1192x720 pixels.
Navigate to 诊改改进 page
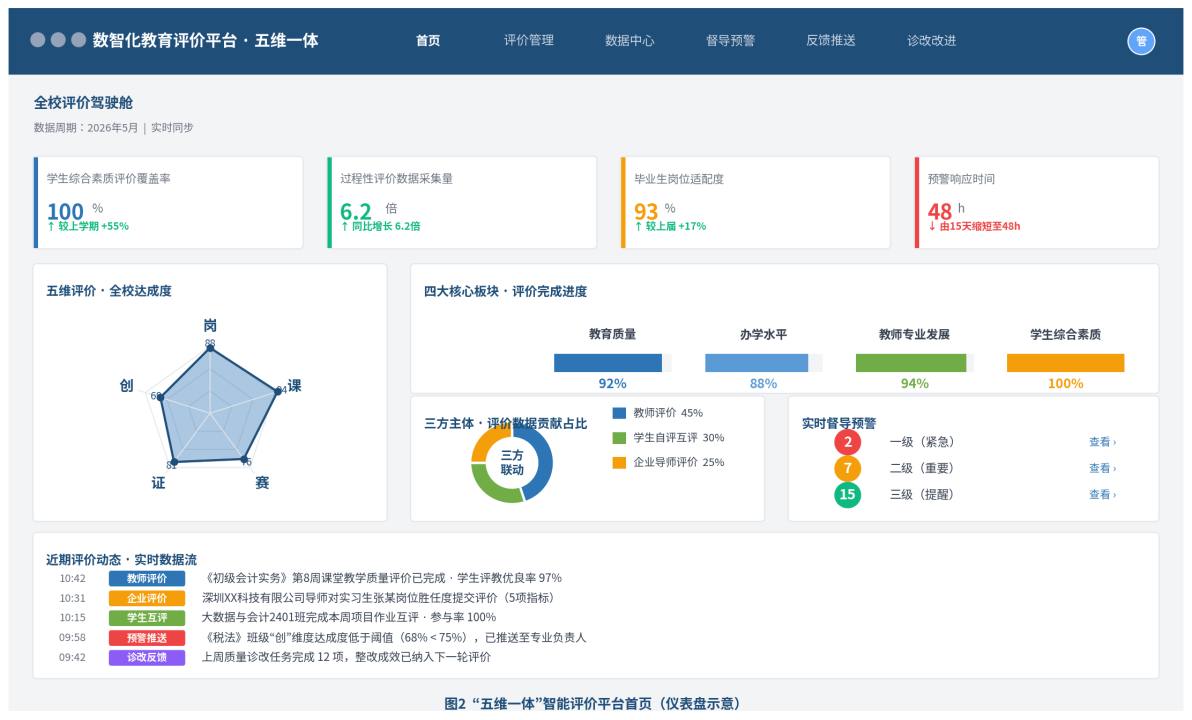[932, 40]
